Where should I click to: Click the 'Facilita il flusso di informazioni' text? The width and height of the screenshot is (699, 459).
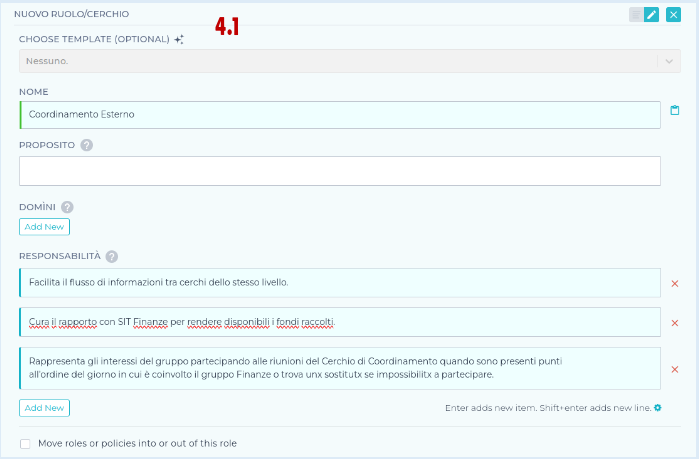click(x=159, y=283)
